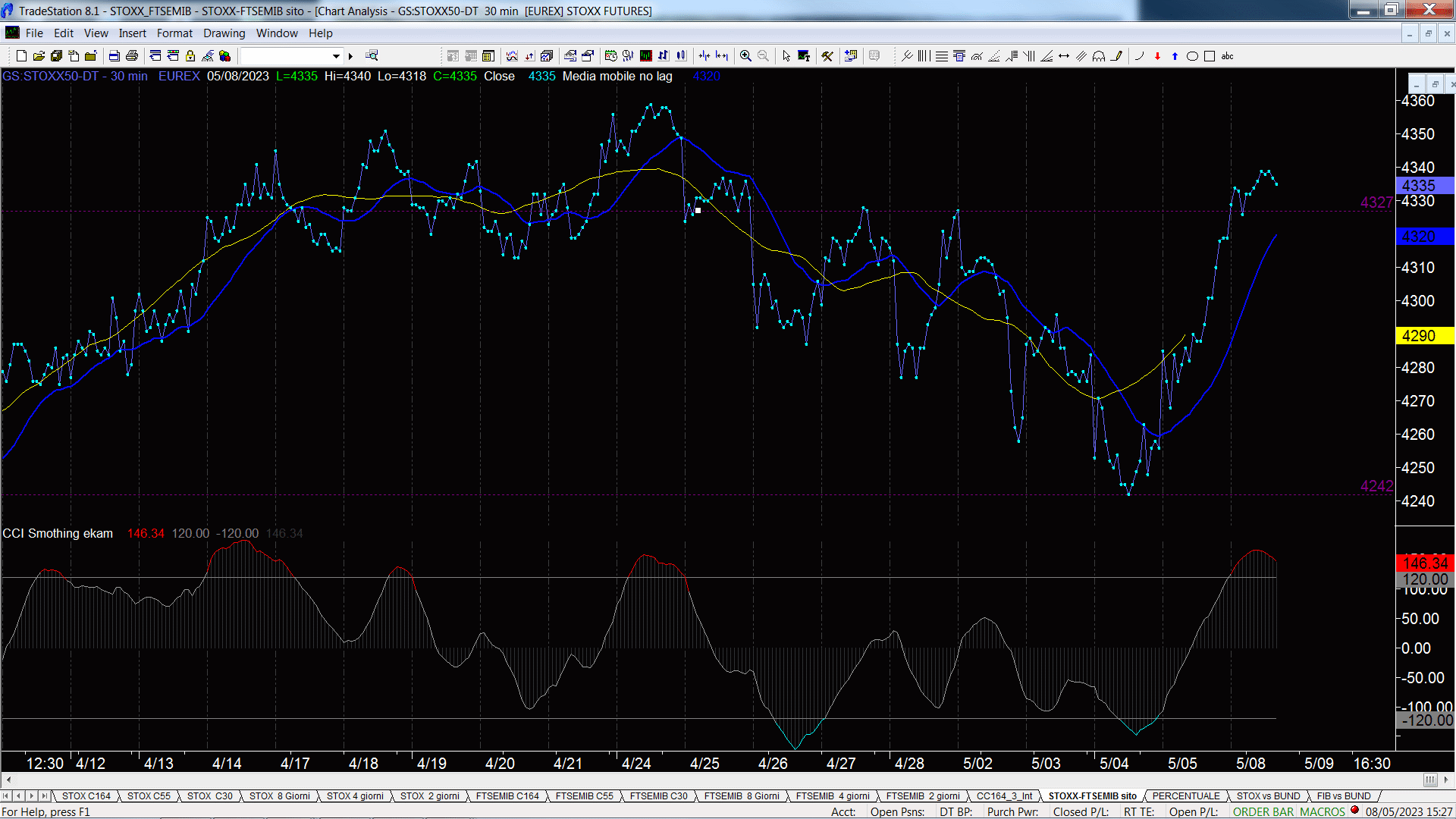Switch to the STOX C164 tab
Screen dimensions: 1456x819
click(86, 796)
